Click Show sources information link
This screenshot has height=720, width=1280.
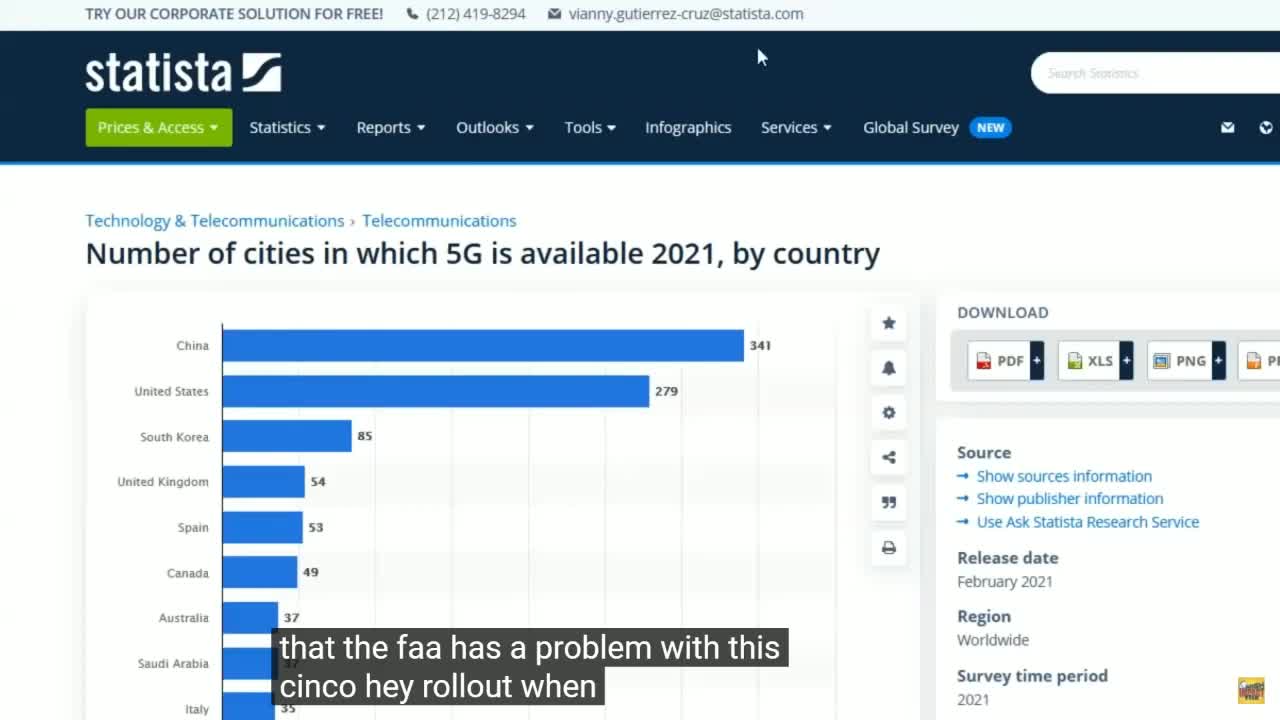(1064, 476)
